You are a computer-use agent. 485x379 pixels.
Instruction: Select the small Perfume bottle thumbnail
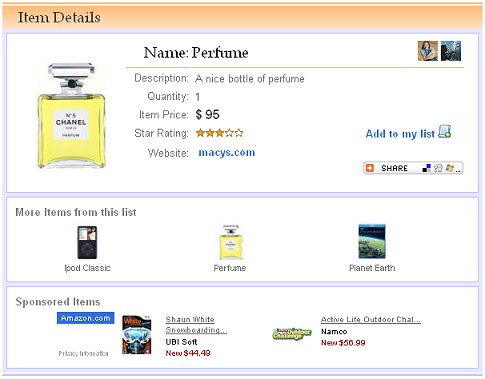[x=231, y=242]
